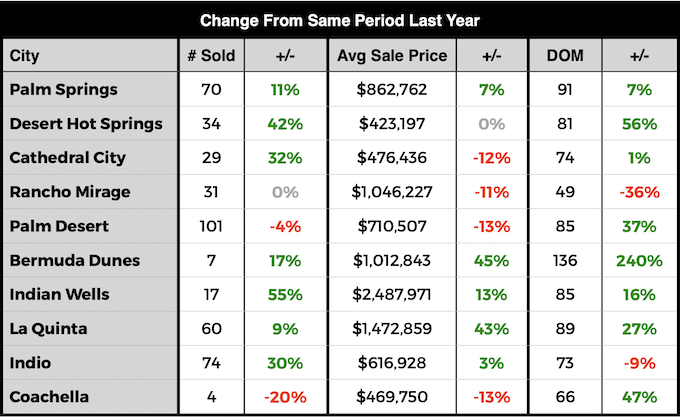Click the # Sold column header

coord(211,55)
